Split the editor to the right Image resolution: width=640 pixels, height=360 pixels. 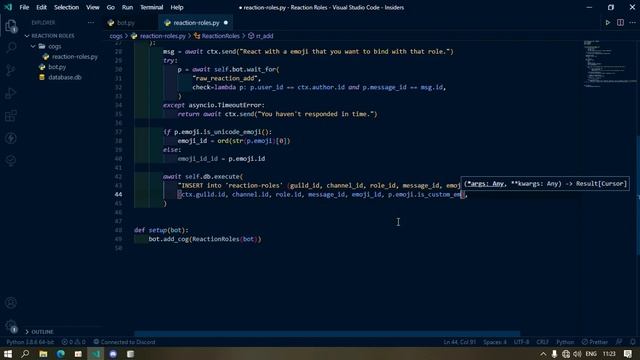(x=620, y=23)
